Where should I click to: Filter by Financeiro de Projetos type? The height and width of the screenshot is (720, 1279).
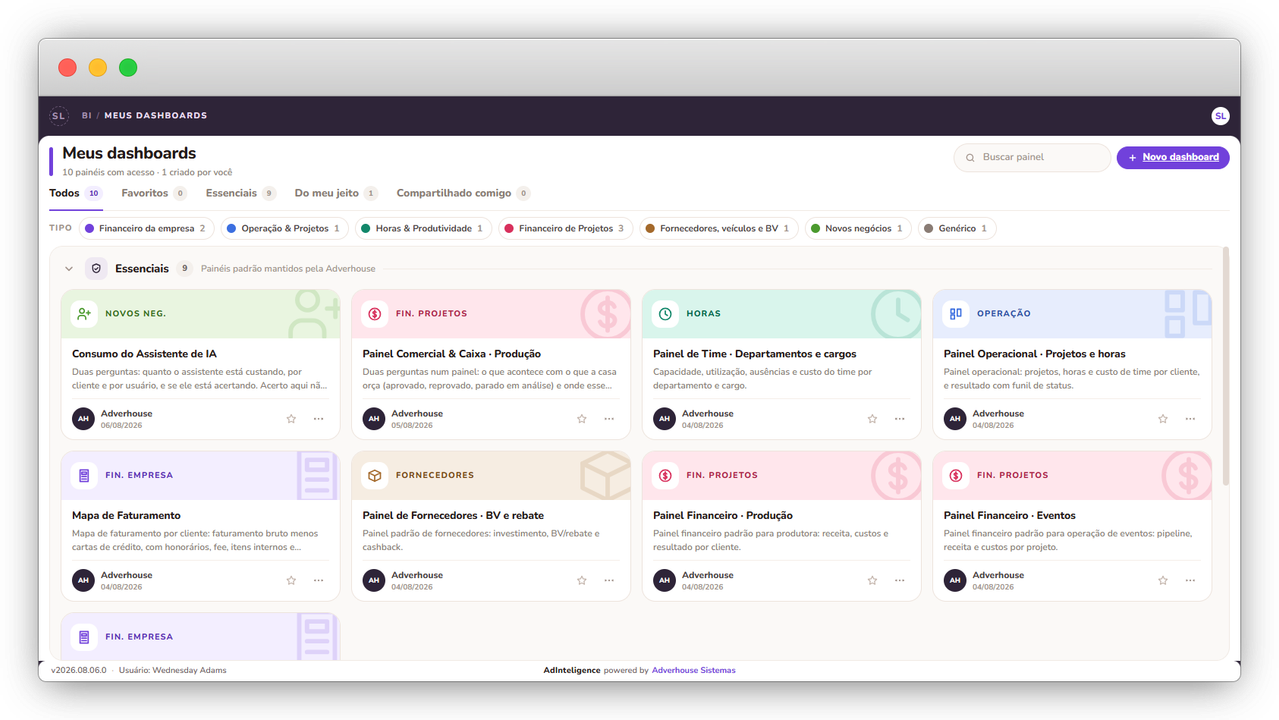coord(565,229)
